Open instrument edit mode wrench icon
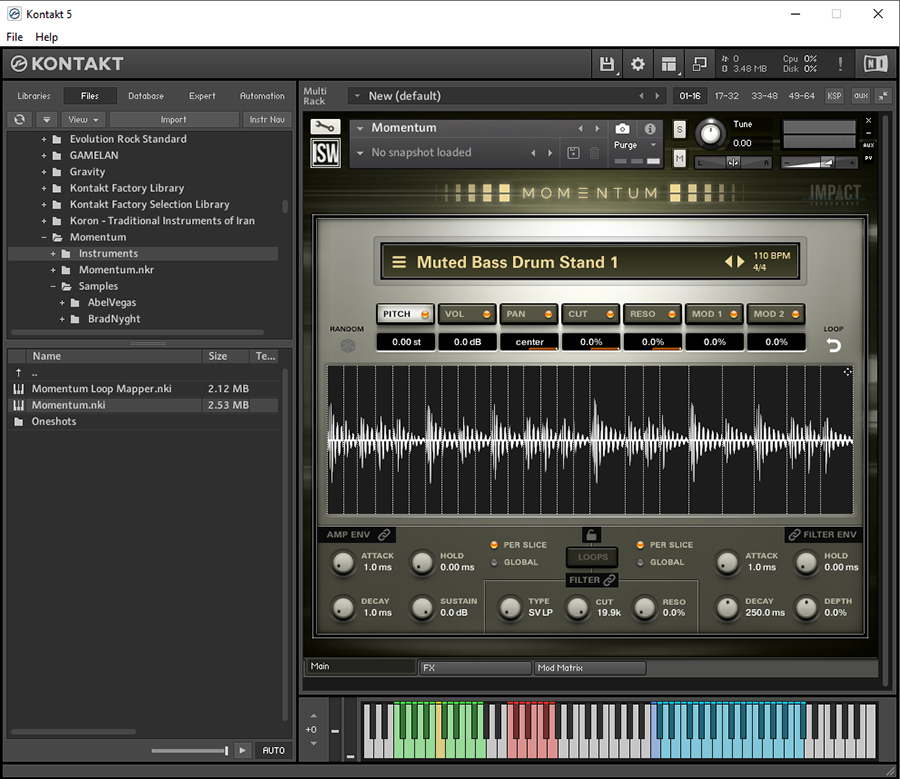The width and height of the screenshot is (900, 779). [x=325, y=126]
